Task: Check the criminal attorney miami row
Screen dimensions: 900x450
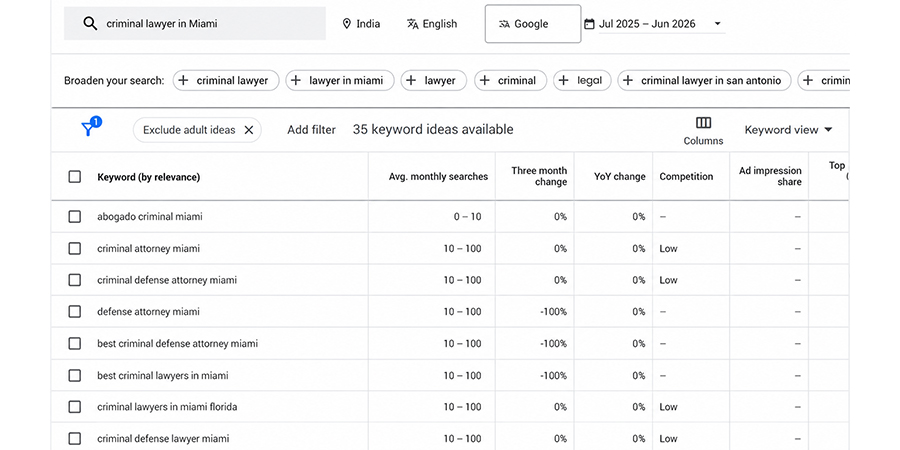Action: (x=75, y=249)
